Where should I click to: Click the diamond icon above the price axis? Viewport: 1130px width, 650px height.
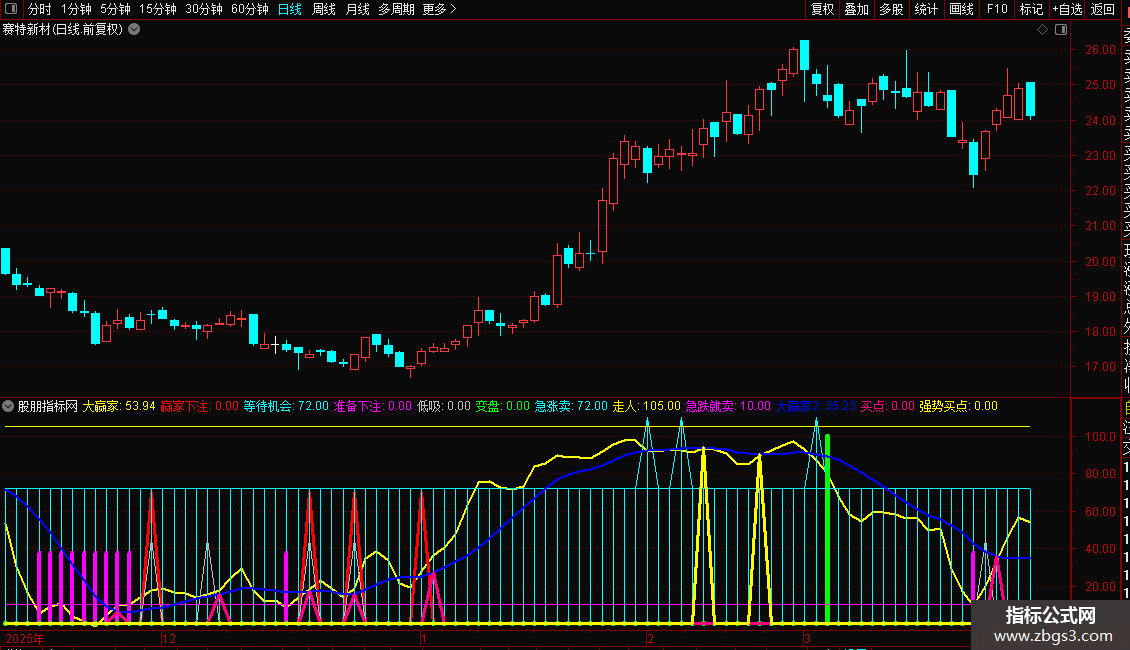pos(1043,29)
